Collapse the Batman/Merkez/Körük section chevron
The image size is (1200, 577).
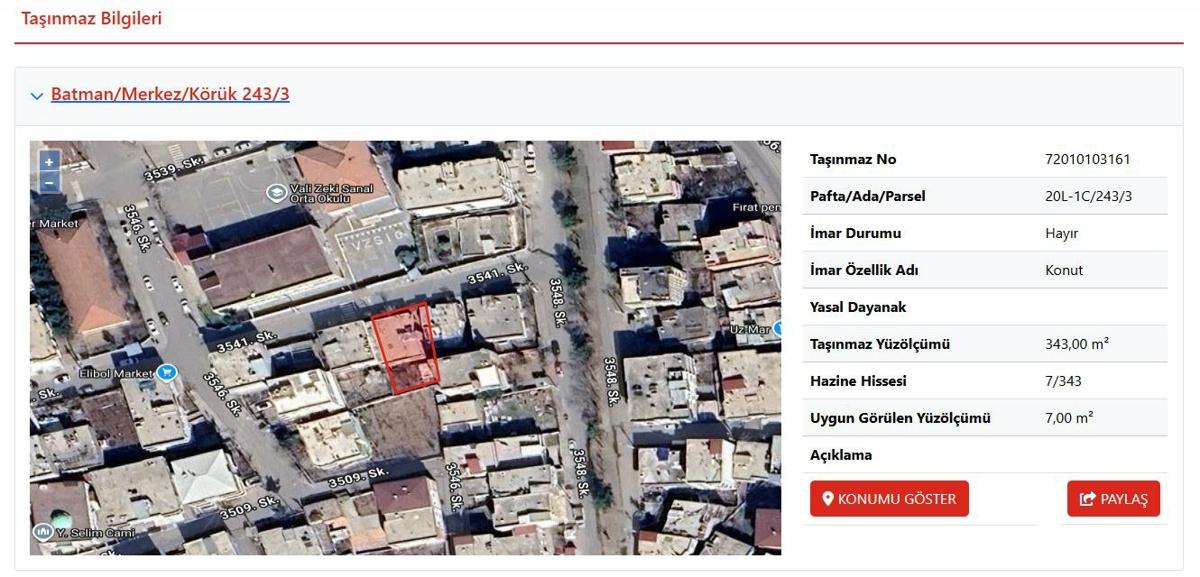click(x=37, y=96)
